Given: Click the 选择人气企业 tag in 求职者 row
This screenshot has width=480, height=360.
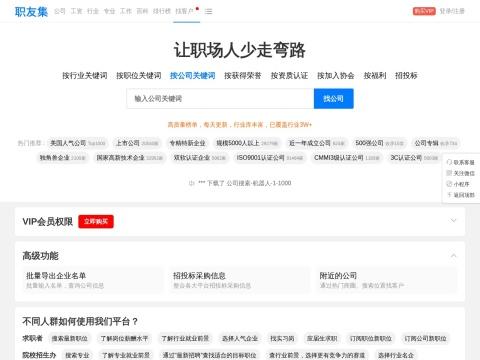Looking at the screenshot, I should point(240,339).
